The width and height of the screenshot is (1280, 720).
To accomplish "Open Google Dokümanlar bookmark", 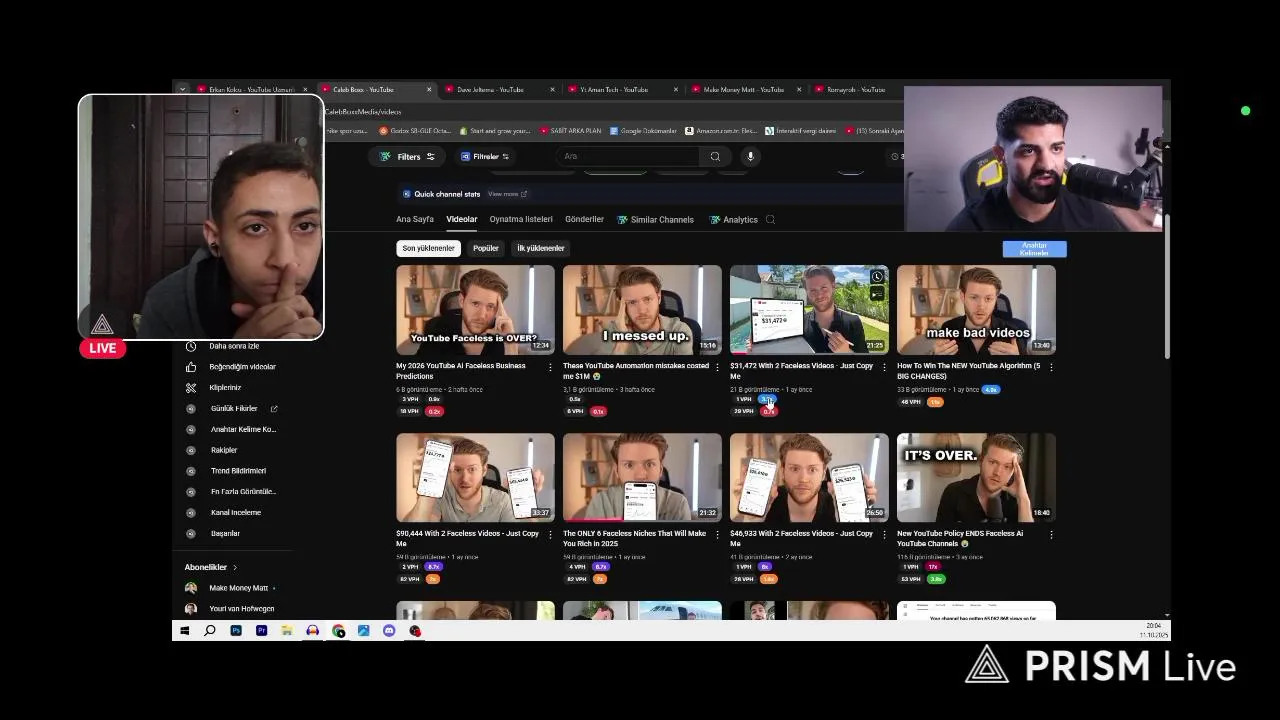I will pyautogui.click(x=643, y=131).
